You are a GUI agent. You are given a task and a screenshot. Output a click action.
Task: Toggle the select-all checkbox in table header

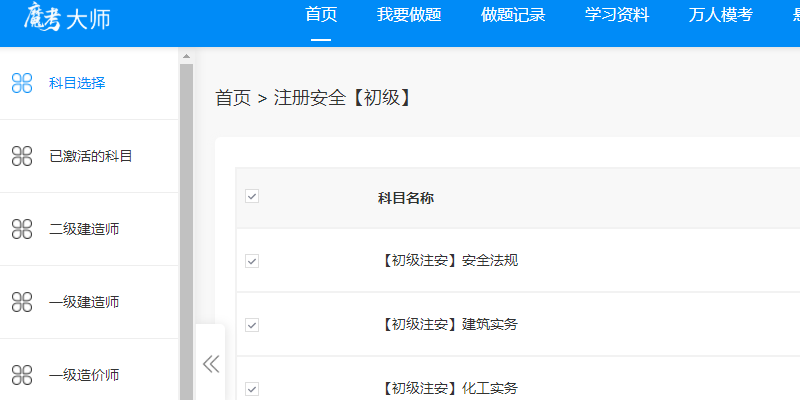[x=252, y=196]
